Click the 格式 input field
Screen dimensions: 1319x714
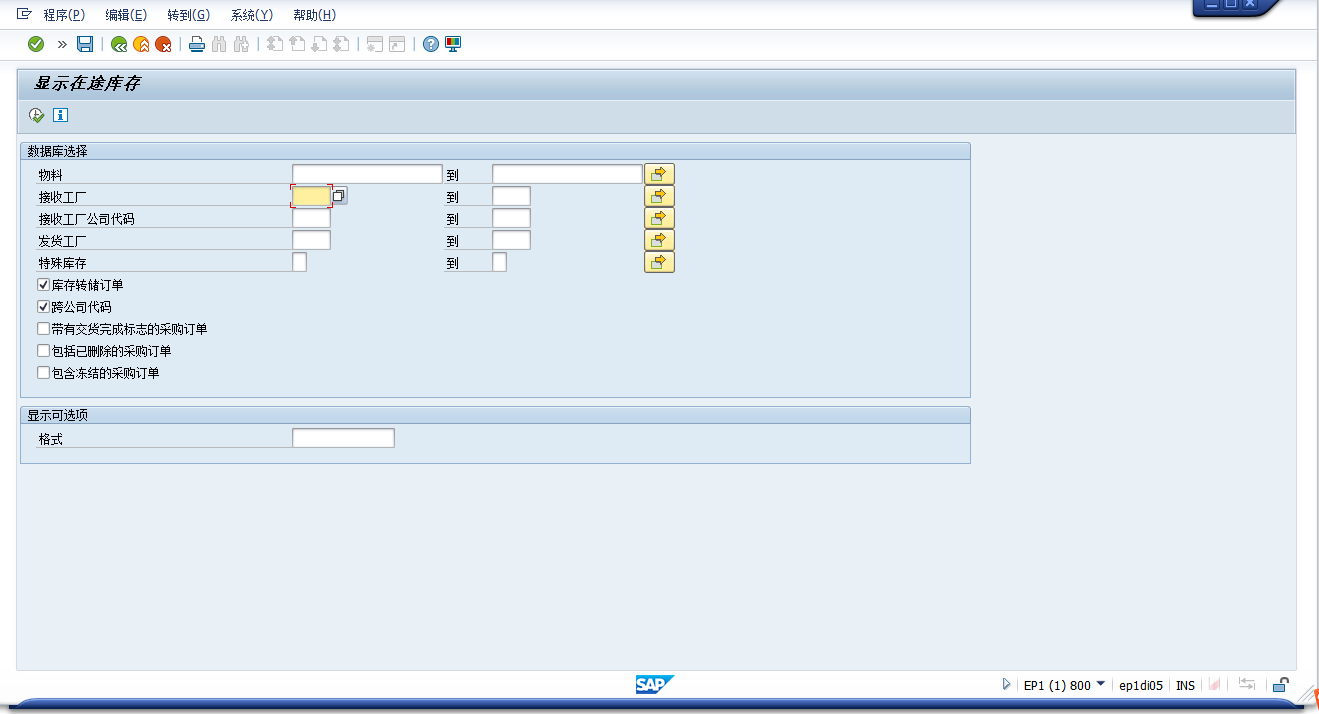(x=343, y=438)
